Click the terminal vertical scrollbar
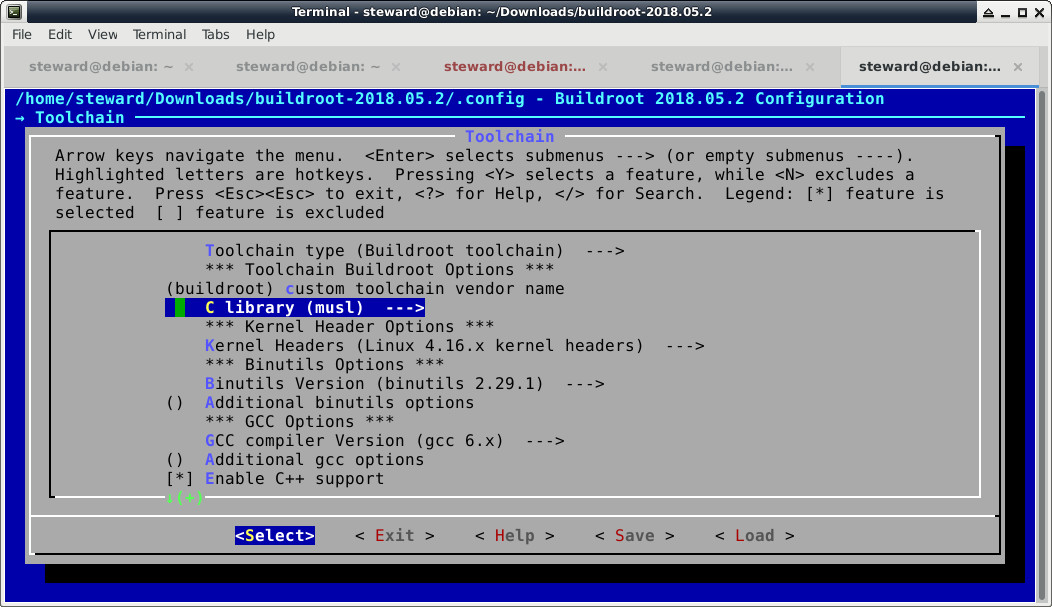This screenshot has height=607, width=1052. pos(1042,345)
